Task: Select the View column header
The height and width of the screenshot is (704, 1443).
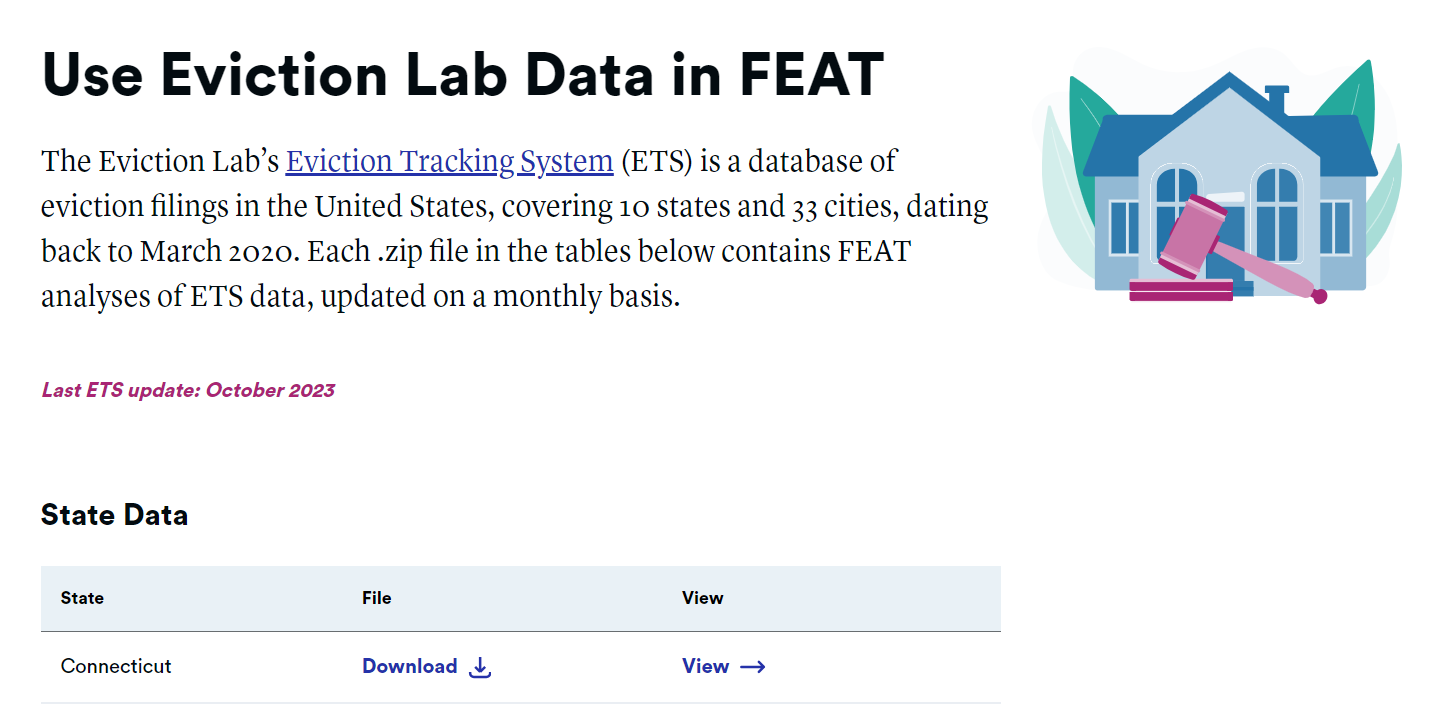Action: (702, 598)
